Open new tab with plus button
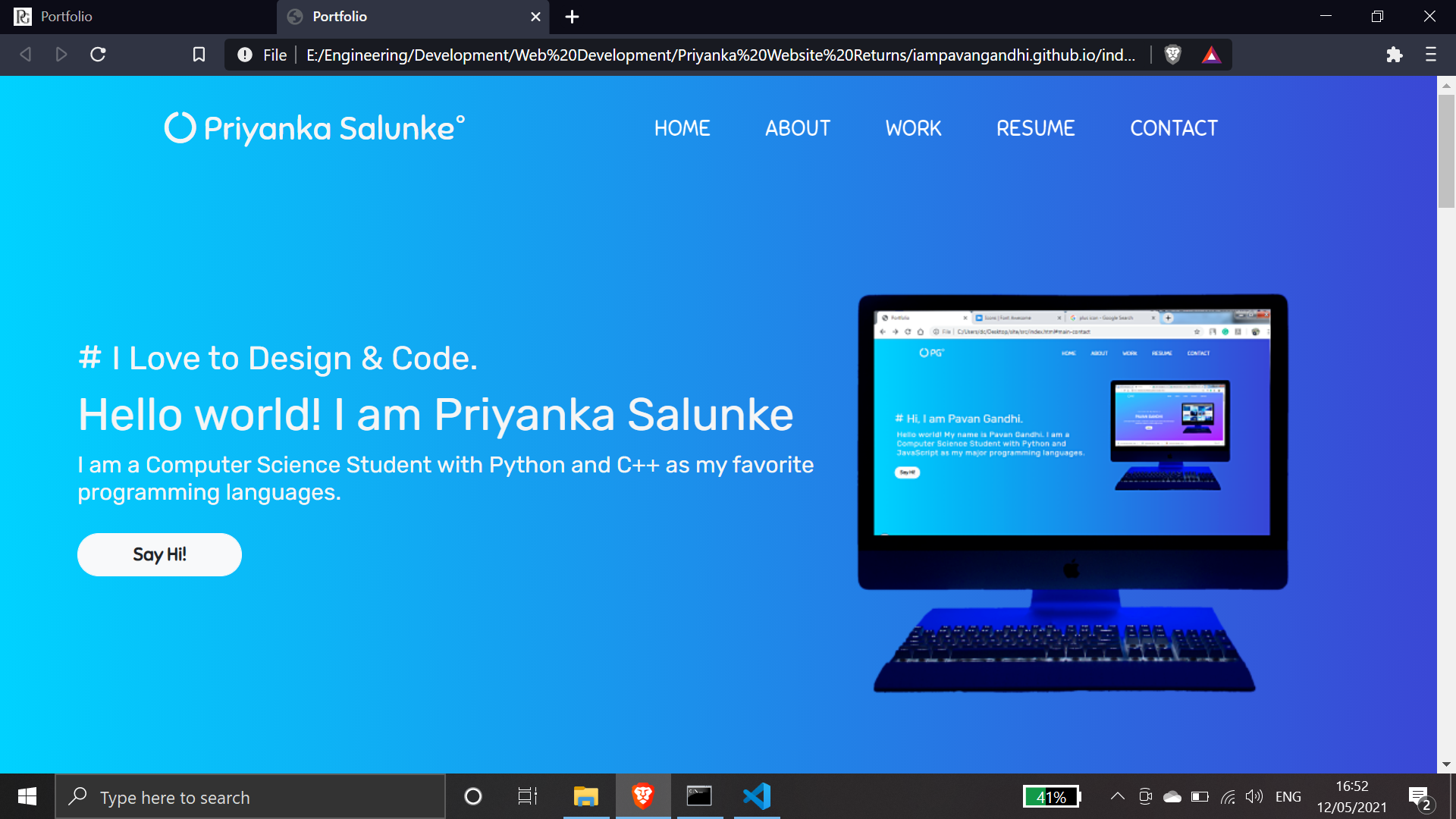 [x=572, y=17]
